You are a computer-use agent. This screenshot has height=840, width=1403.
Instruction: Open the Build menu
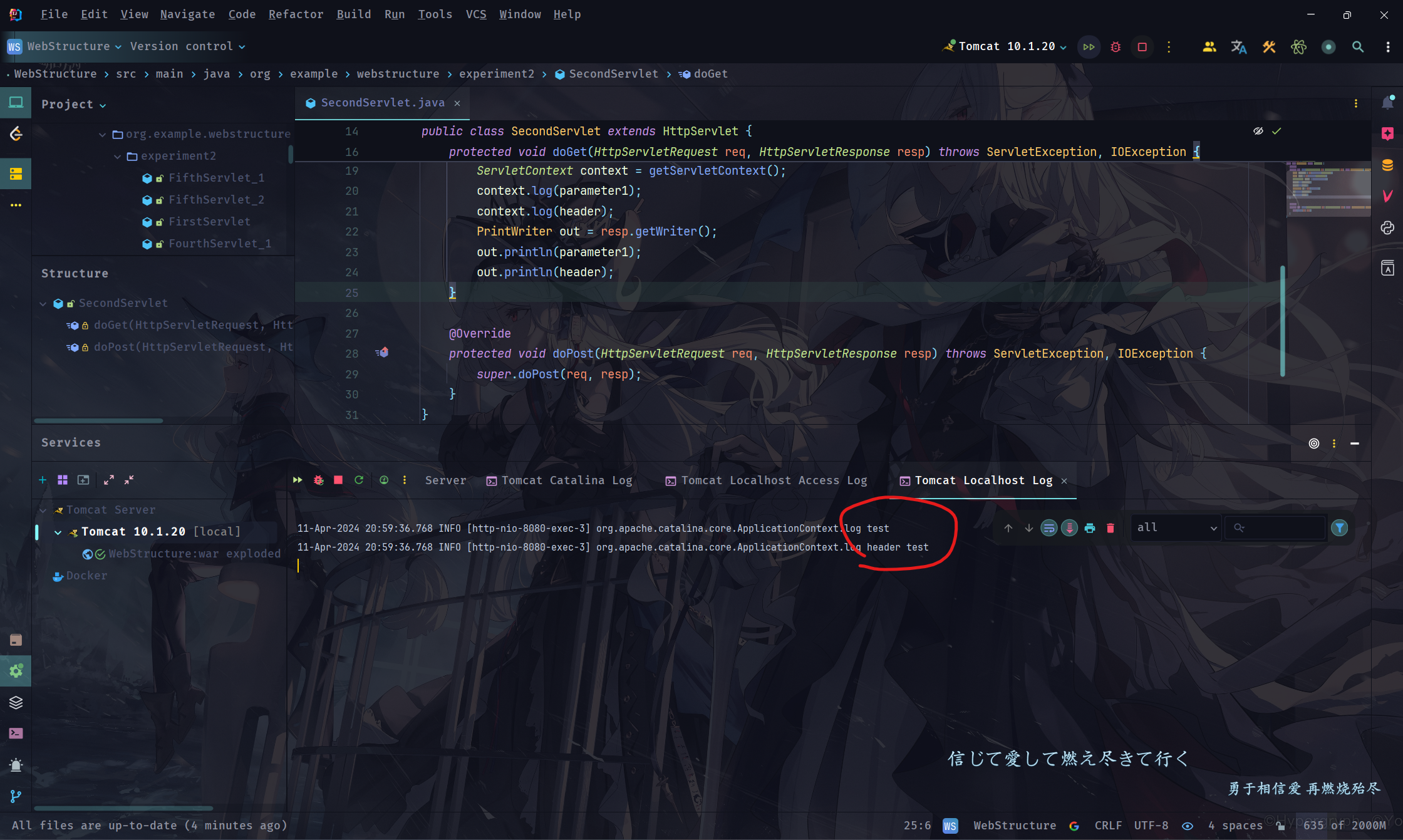(353, 14)
